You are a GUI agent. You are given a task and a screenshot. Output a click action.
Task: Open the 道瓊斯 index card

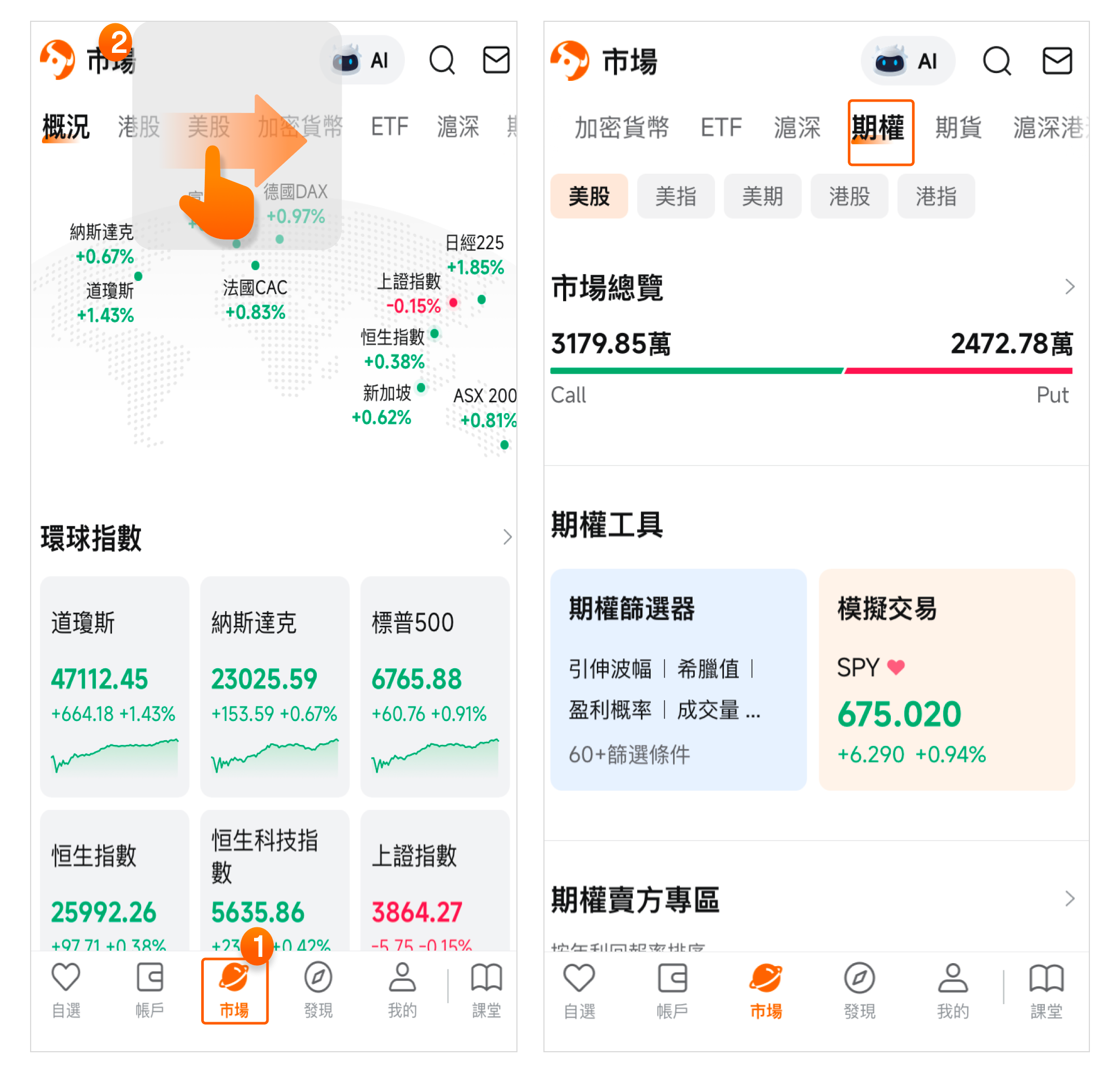(x=114, y=686)
